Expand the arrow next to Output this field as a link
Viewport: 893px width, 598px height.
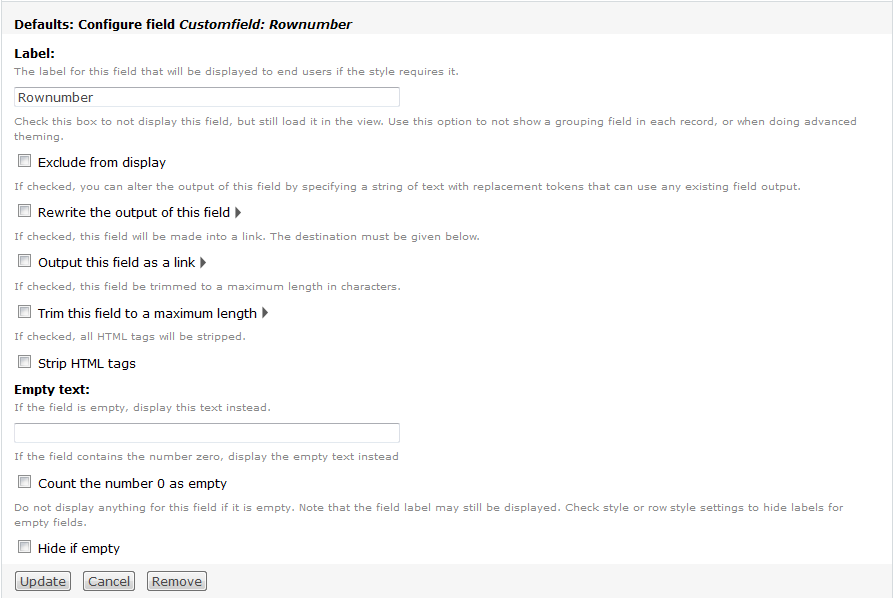203,263
